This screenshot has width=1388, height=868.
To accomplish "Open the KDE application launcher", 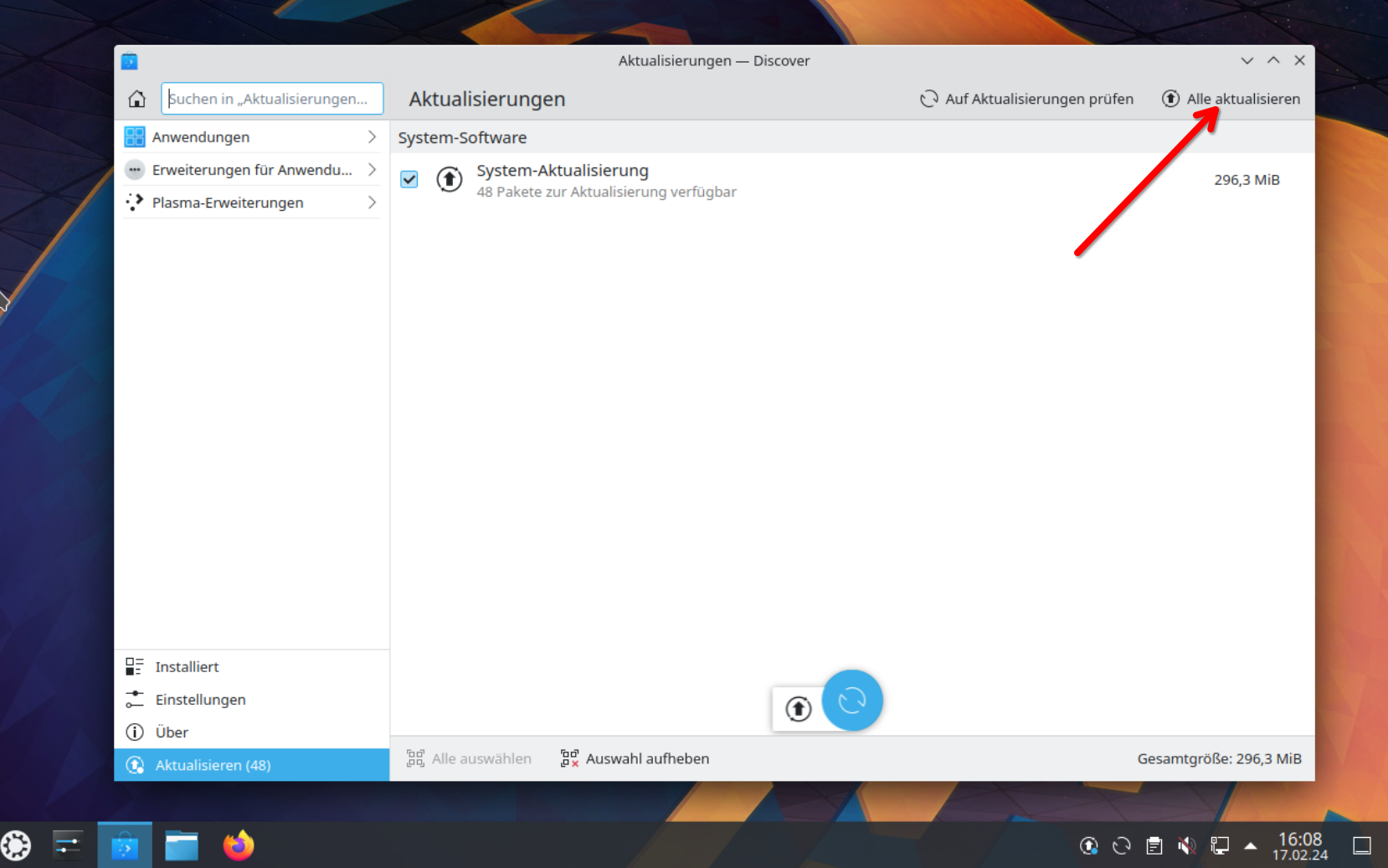I will pos(17,845).
